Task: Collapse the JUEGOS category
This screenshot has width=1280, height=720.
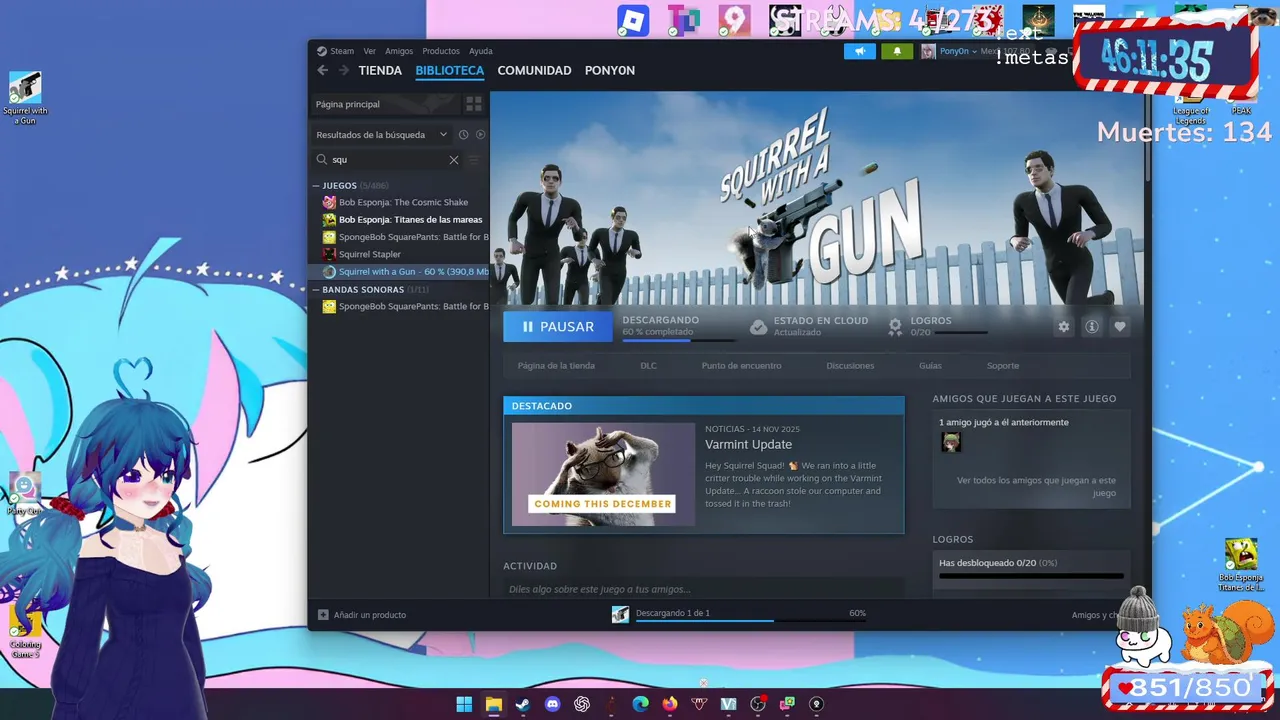Action: (316, 186)
